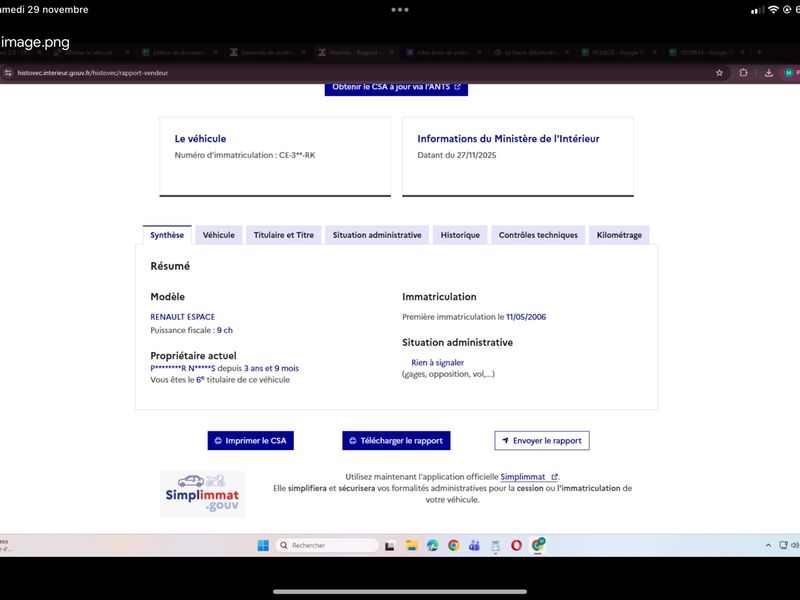Open File Explorer from the taskbar

pyautogui.click(x=411, y=545)
